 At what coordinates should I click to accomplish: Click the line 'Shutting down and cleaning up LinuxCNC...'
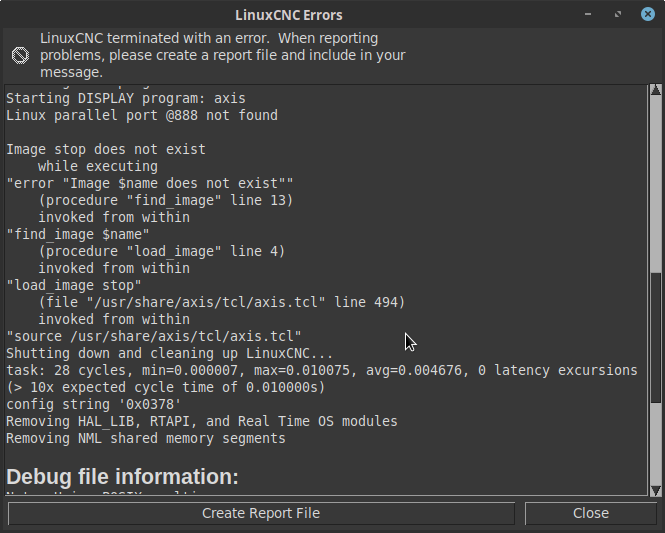point(170,353)
